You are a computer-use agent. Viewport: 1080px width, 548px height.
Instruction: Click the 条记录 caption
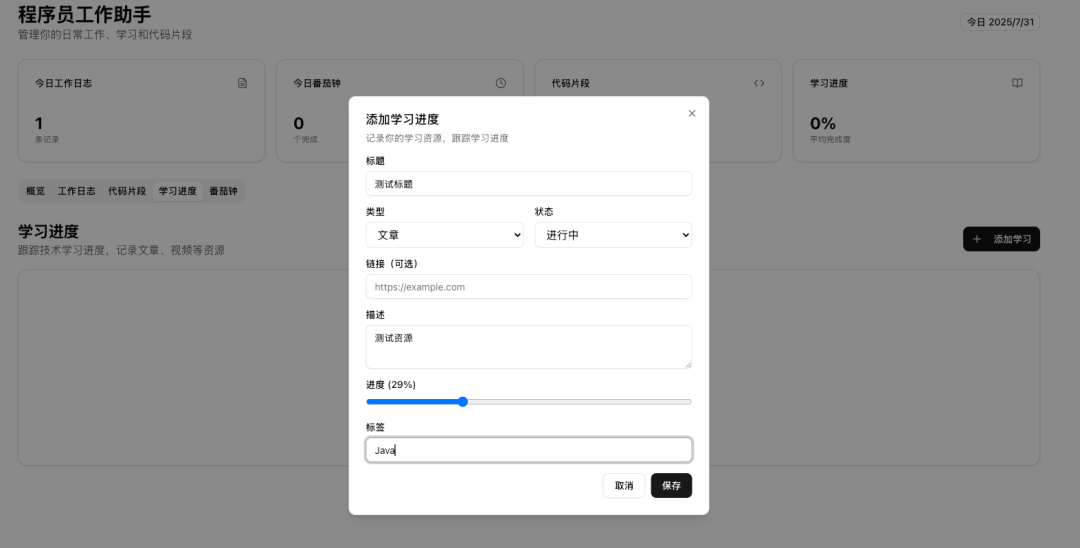click(x=47, y=139)
